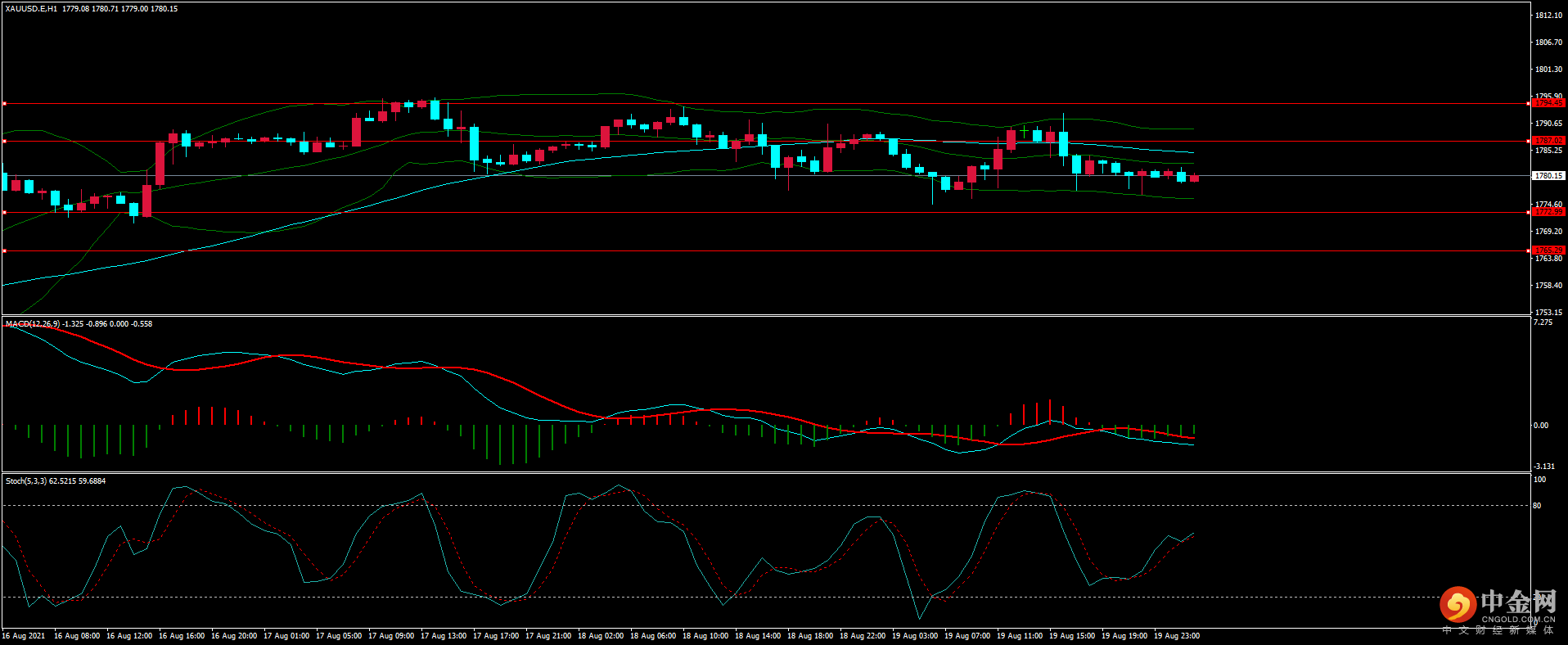Click the 19 Aug 19:00 time label
This screenshot has height=645, width=1568.
pyautogui.click(x=1124, y=636)
